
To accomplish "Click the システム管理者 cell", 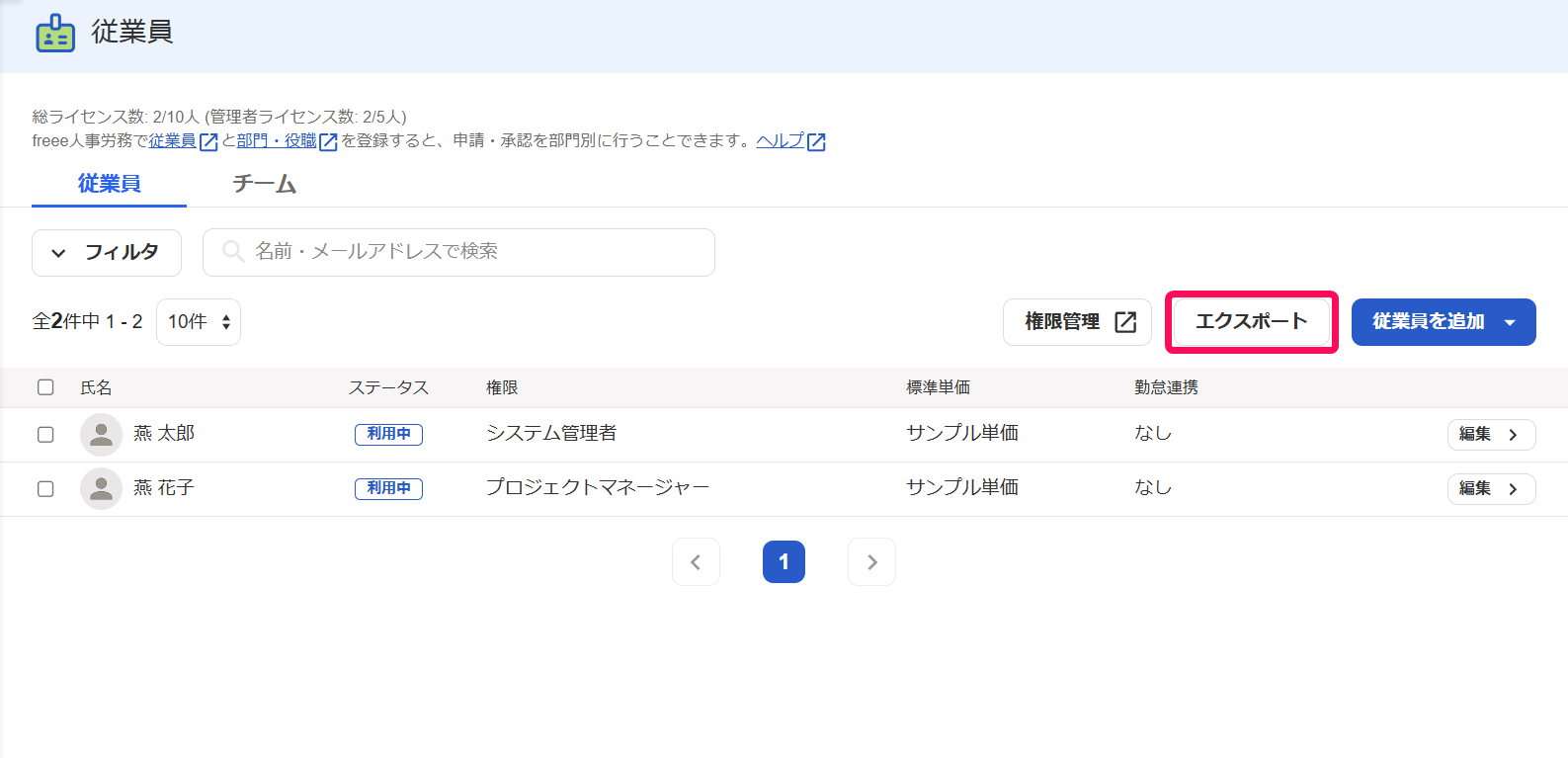I will tap(551, 434).
